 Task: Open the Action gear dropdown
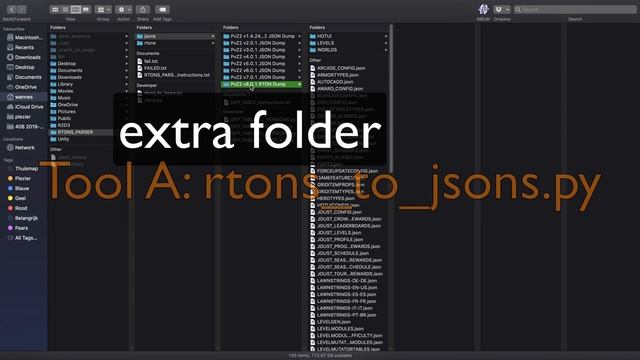124,9
